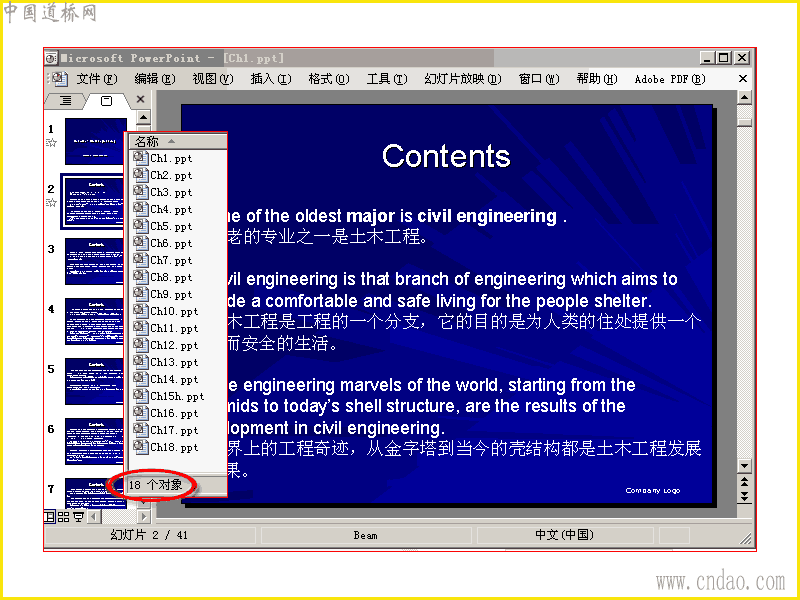Screen dimensions: 800x600
Task: Open the 幻灯片放映(D) menu
Action: coord(463,79)
